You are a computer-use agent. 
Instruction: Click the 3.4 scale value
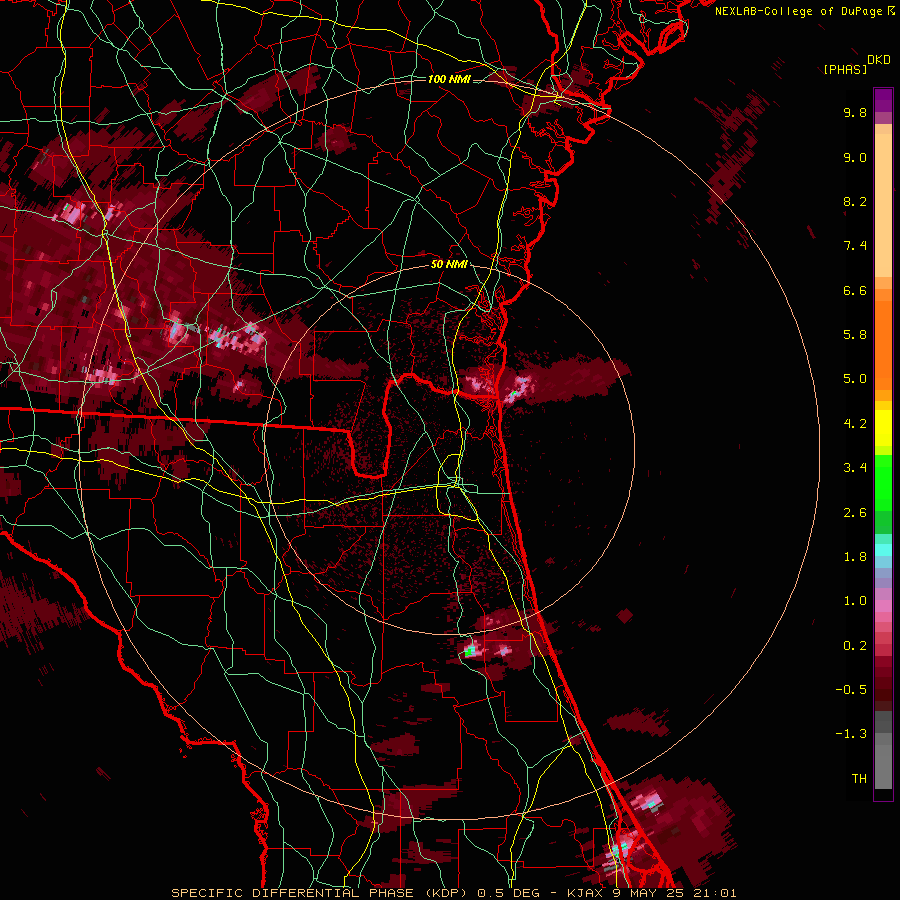[x=855, y=468]
